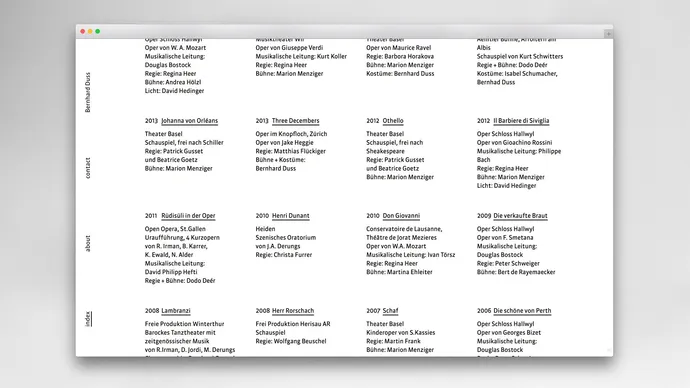Click the text 'Oper von Jake Heggie'
This screenshot has height=388, width=690.
[x=284, y=143]
